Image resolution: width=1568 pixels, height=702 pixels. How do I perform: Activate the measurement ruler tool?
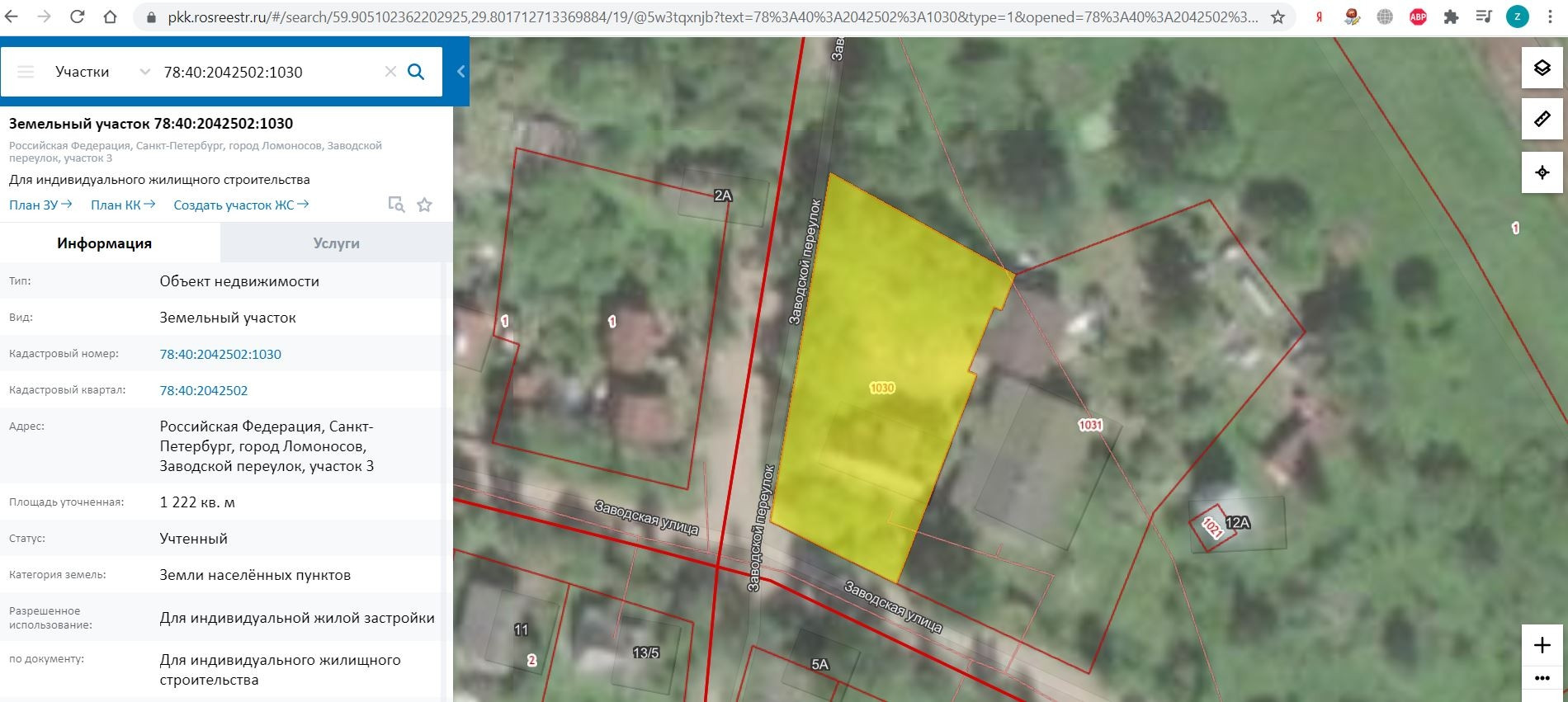pyautogui.click(x=1542, y=120)
